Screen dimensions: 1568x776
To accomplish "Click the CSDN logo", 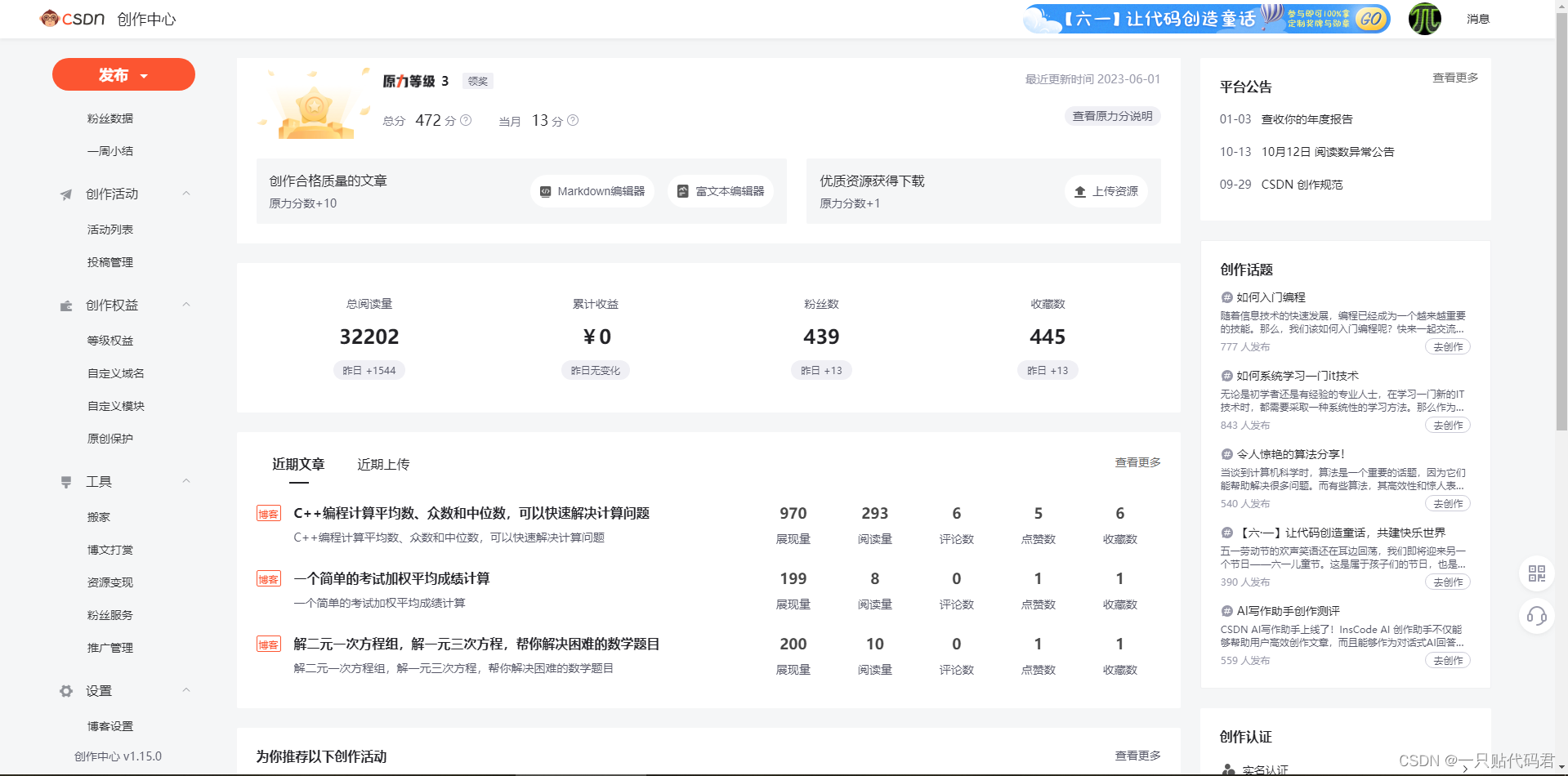I will pyautogui.click(x=72, y=19).
